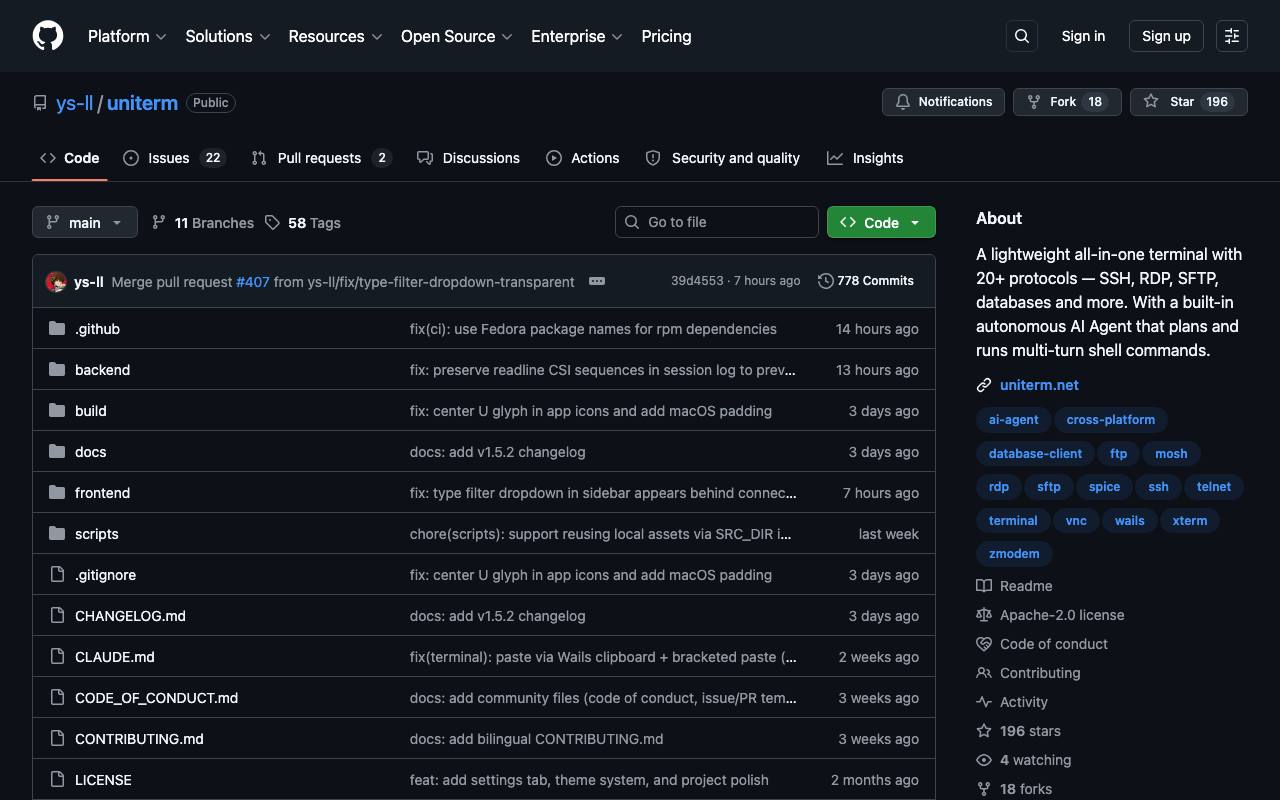This screenshot has width=1280, height=800.
Task: Select the ai-agent topic tag
Action: [1014, 420]
